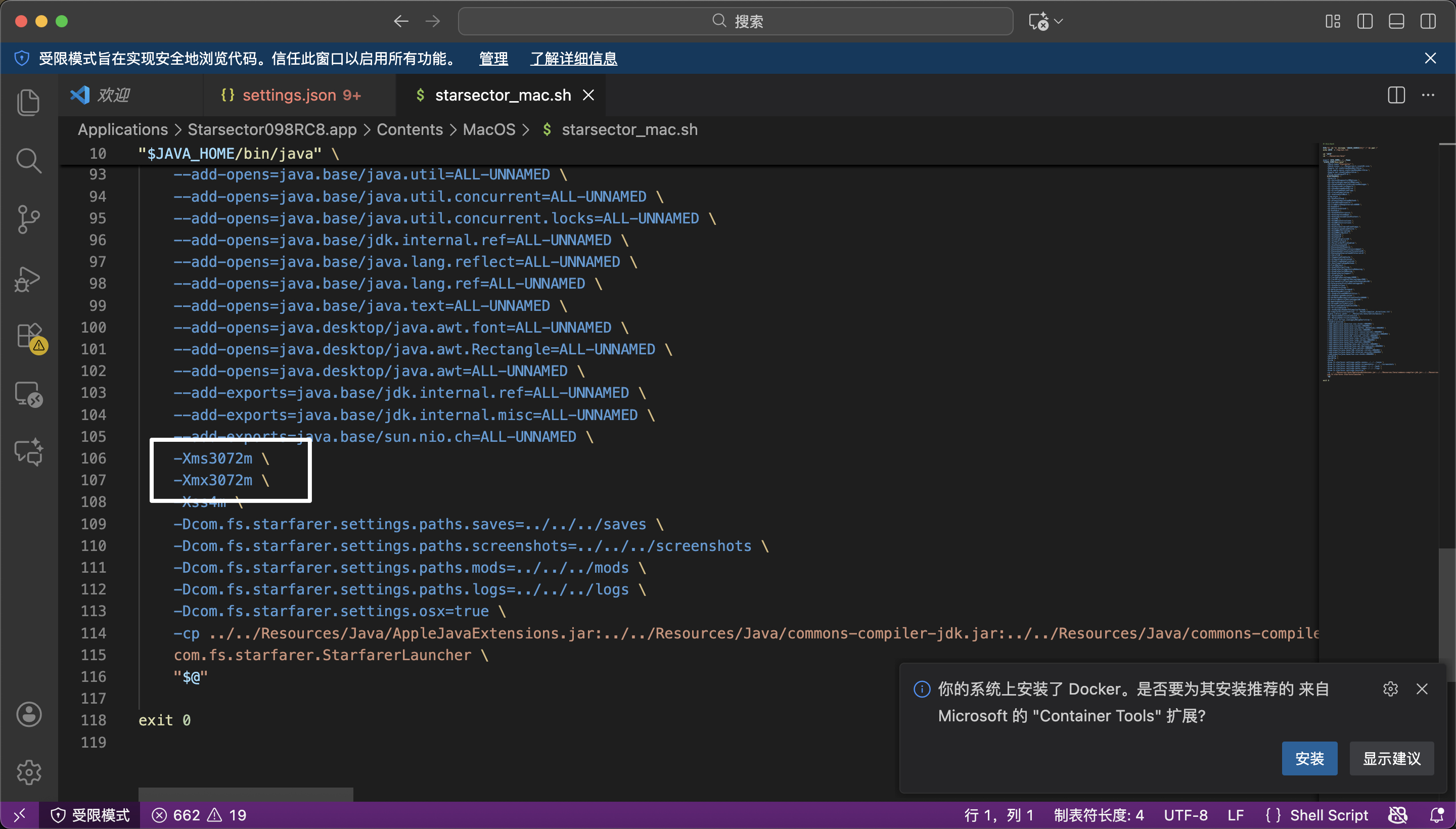Toggle the bottom panel layout button
Viewport: 1456px width, 829px height.
(x=1396, y=22)
